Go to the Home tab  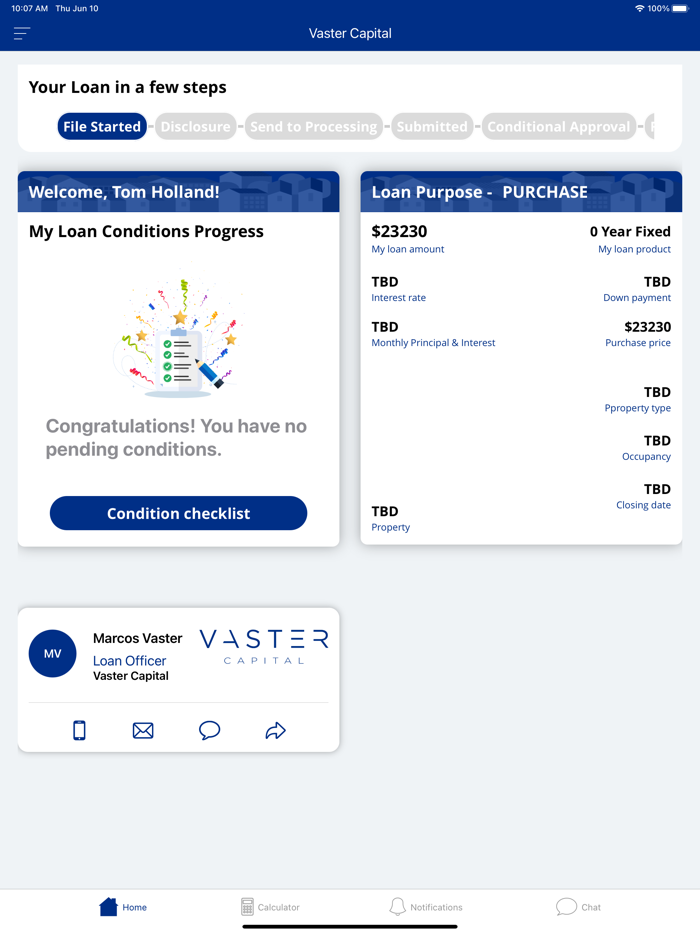tap(123, 907)
